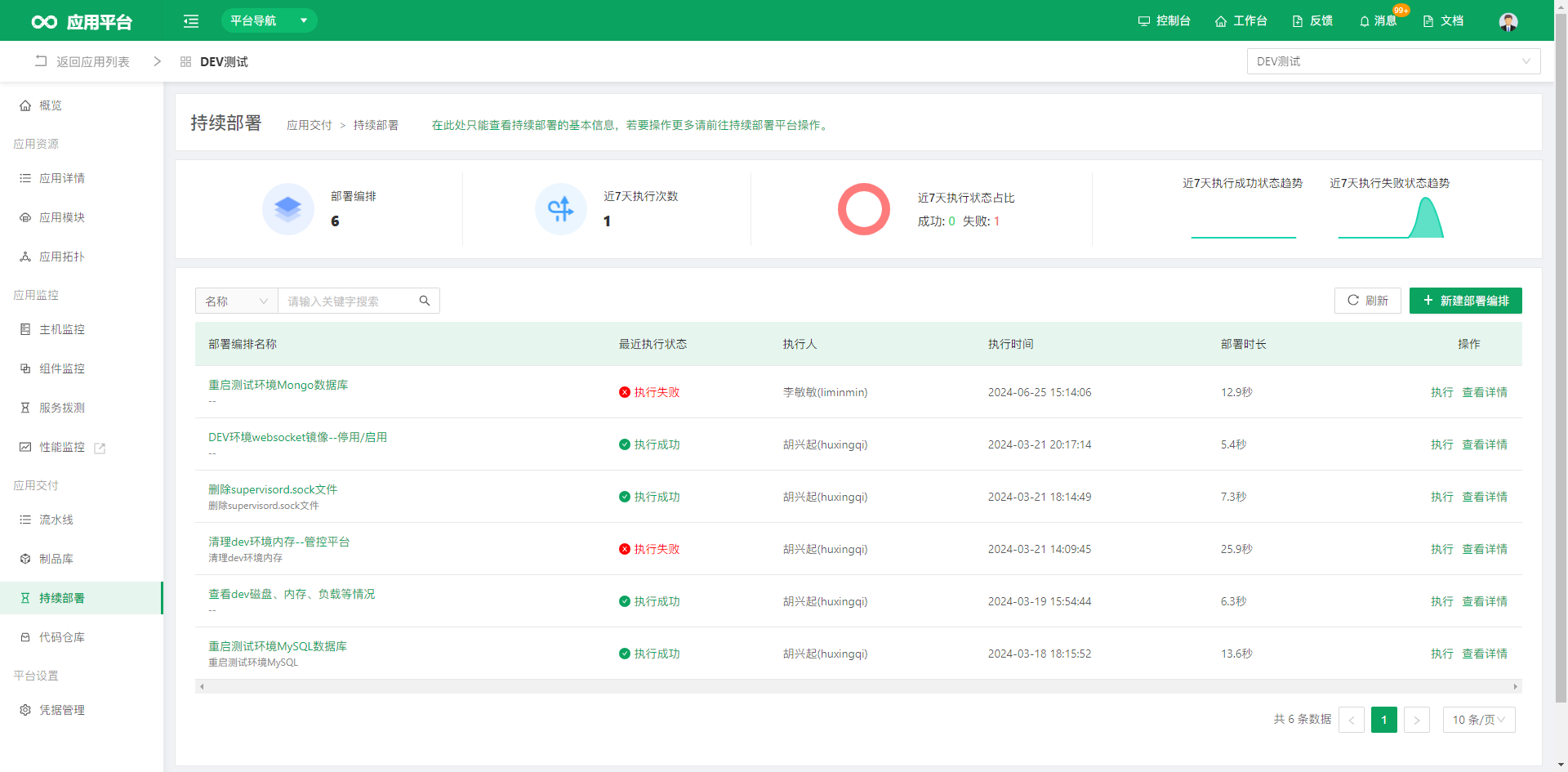Open 消息 notifications with the bell
This screenshot has height=772, width=1568.
(x=1378, y=20)
